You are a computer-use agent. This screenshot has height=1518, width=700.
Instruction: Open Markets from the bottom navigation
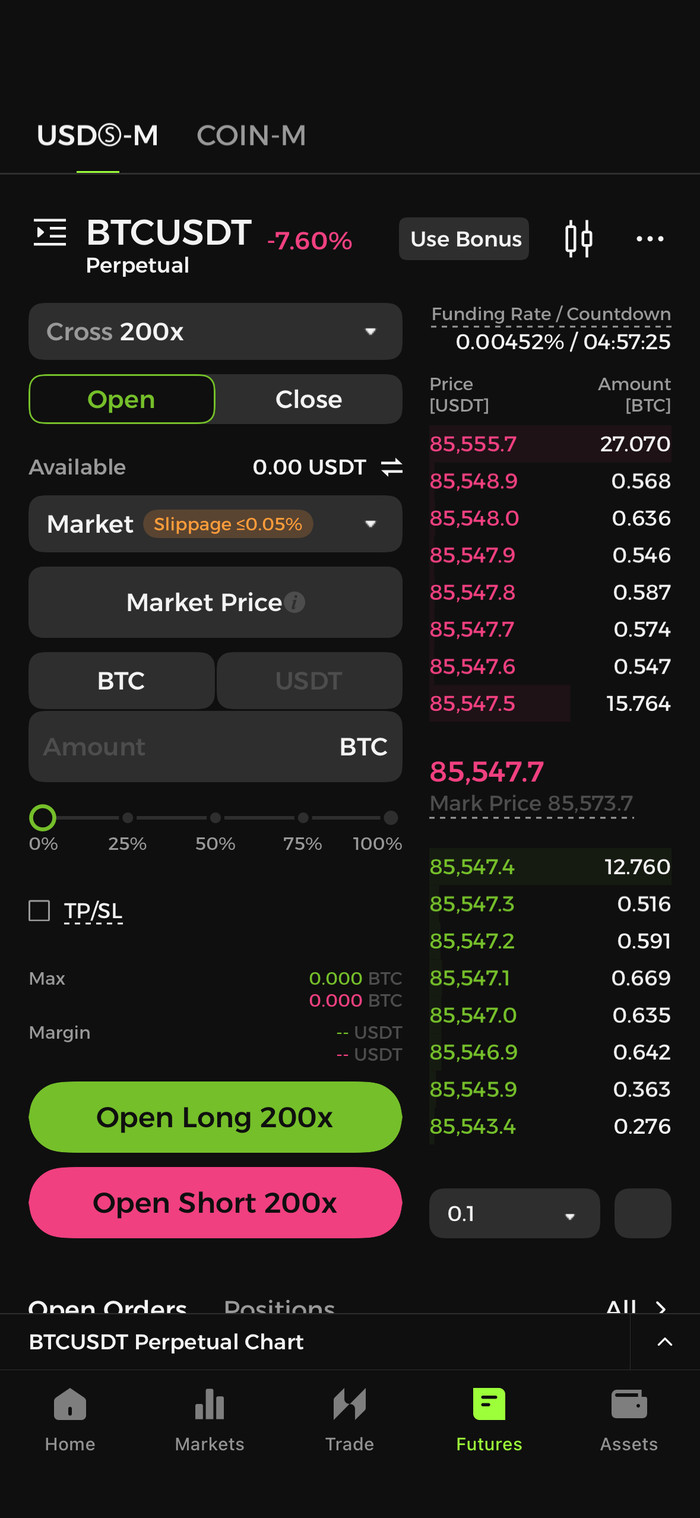click(209, 1418)
